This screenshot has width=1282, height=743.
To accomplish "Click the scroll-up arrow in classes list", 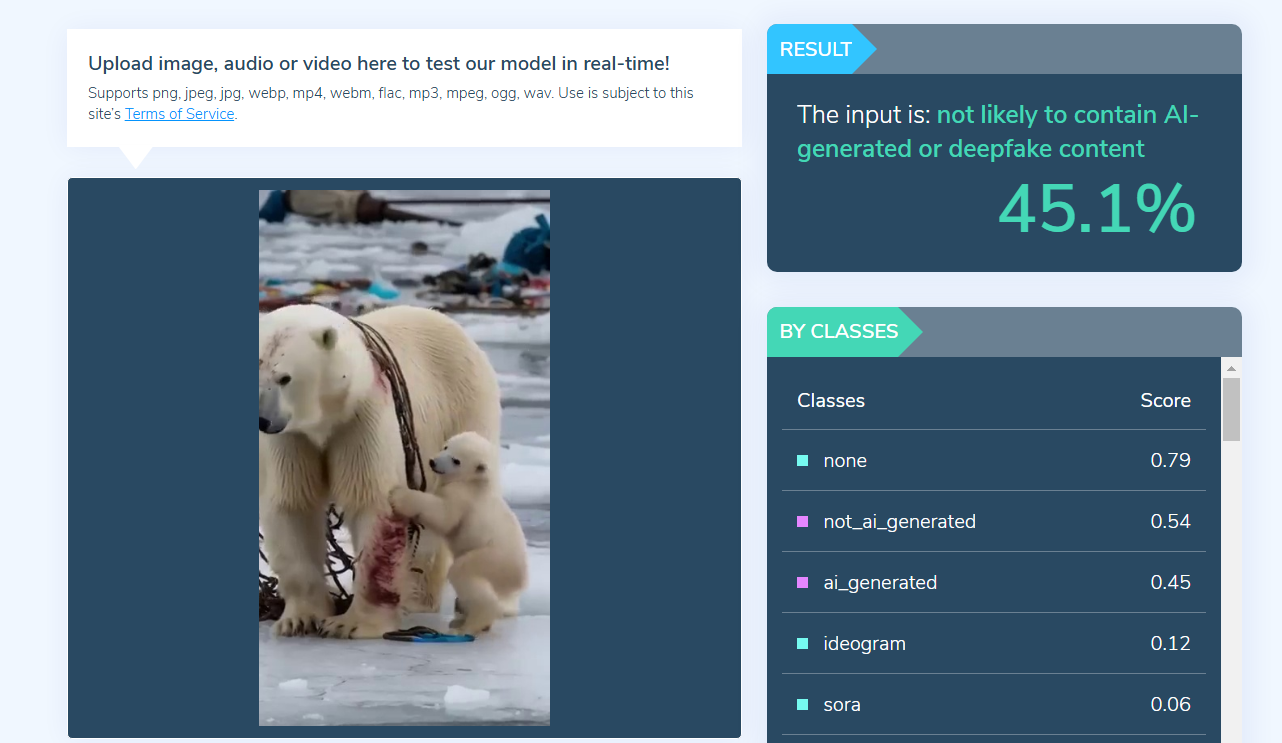I will pyautogui.click(x=1232, y=367).
